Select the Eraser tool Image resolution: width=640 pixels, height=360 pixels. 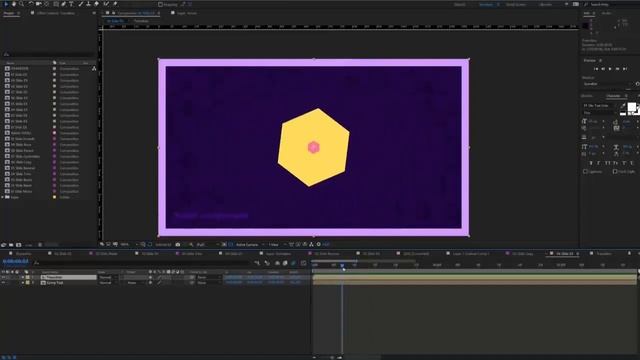tap(97, 4)
